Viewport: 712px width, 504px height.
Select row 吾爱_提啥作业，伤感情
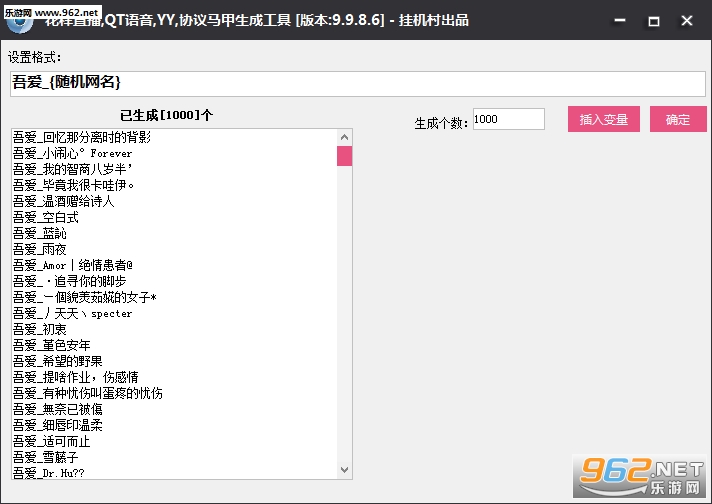click(x=174, y=377)
